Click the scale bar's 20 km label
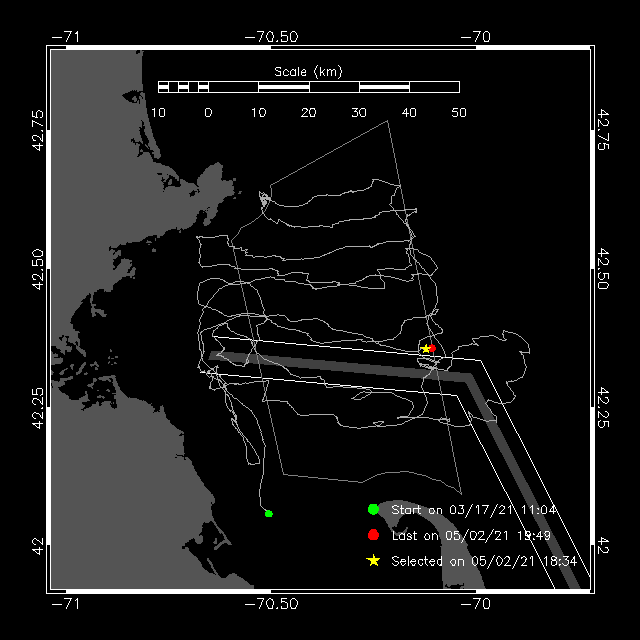Image resolution: width=640 pixels, height=640 pixels. (x=309, y=113)
